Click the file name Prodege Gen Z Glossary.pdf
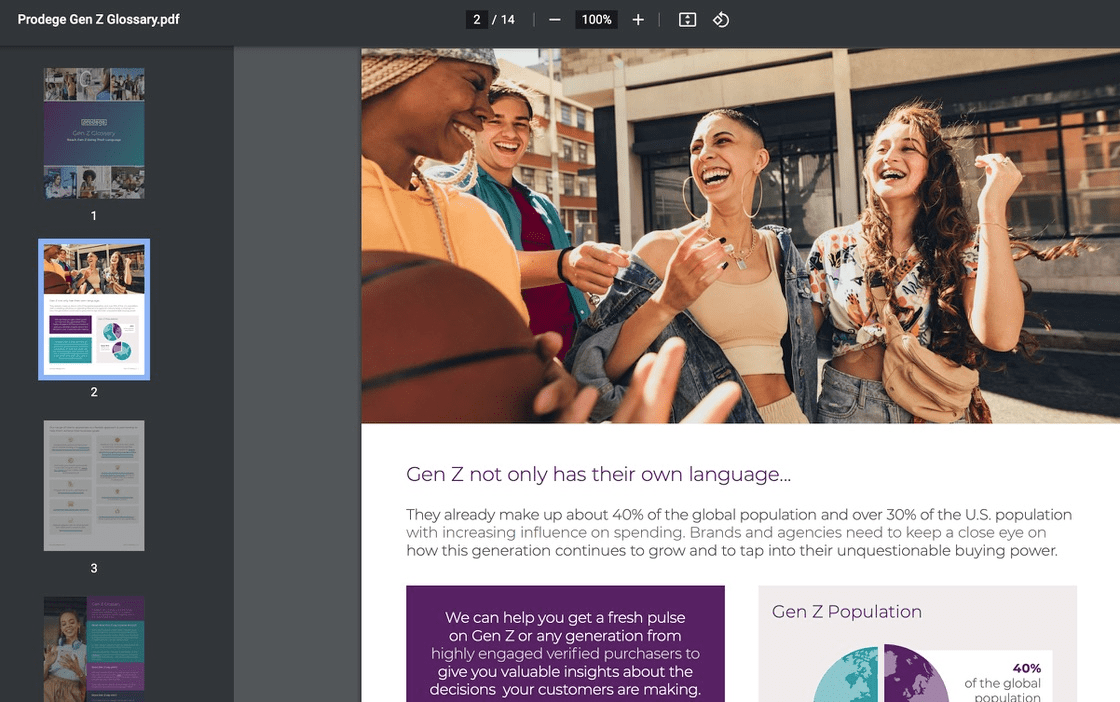1120x702 pixels. [99, 20]
